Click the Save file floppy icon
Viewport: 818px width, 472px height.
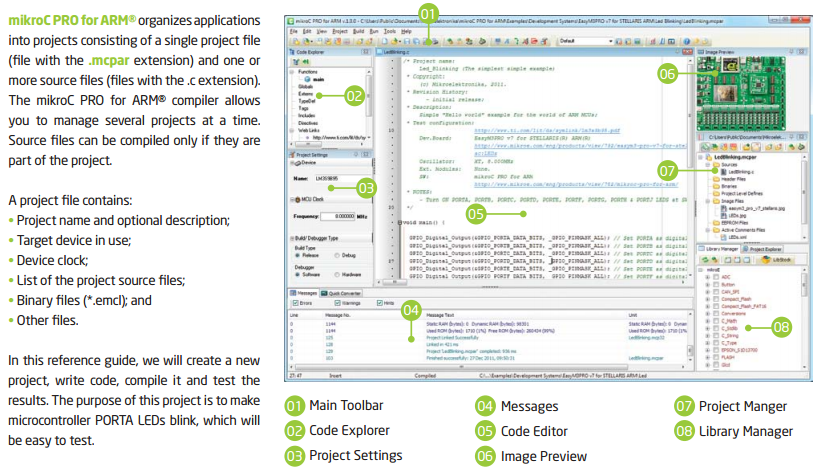tap(407, 41)
